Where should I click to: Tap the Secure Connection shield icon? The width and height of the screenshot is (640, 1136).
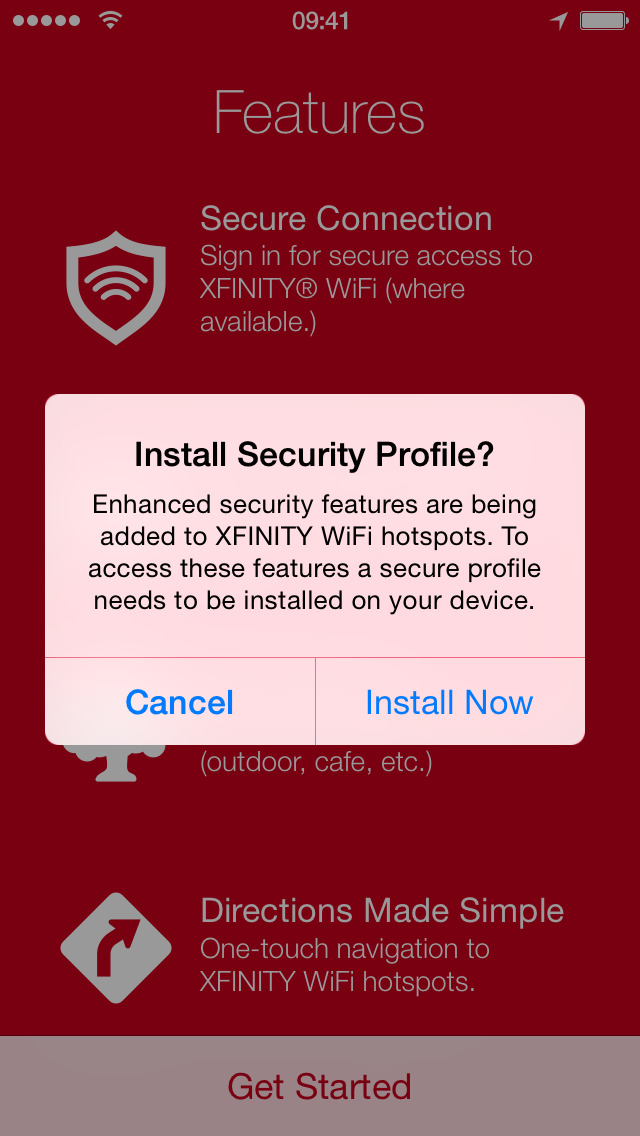tap(116, 288)
